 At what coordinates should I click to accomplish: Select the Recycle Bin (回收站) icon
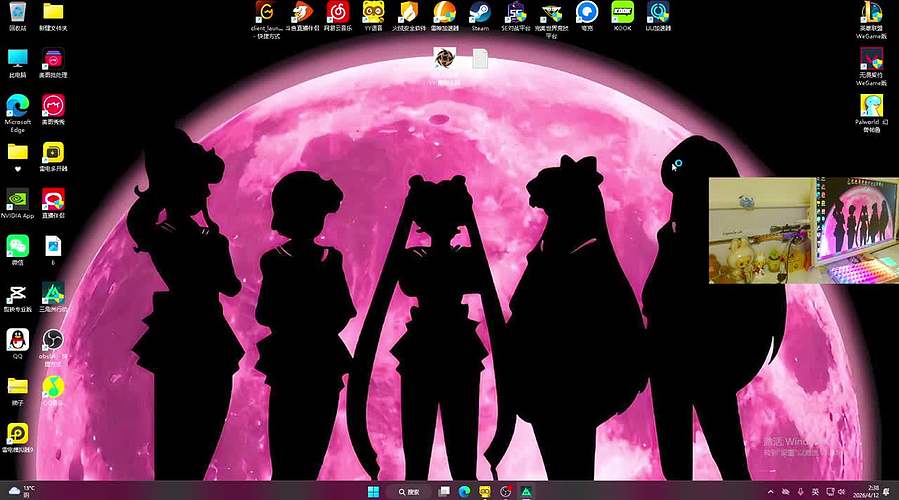(18, 13)
